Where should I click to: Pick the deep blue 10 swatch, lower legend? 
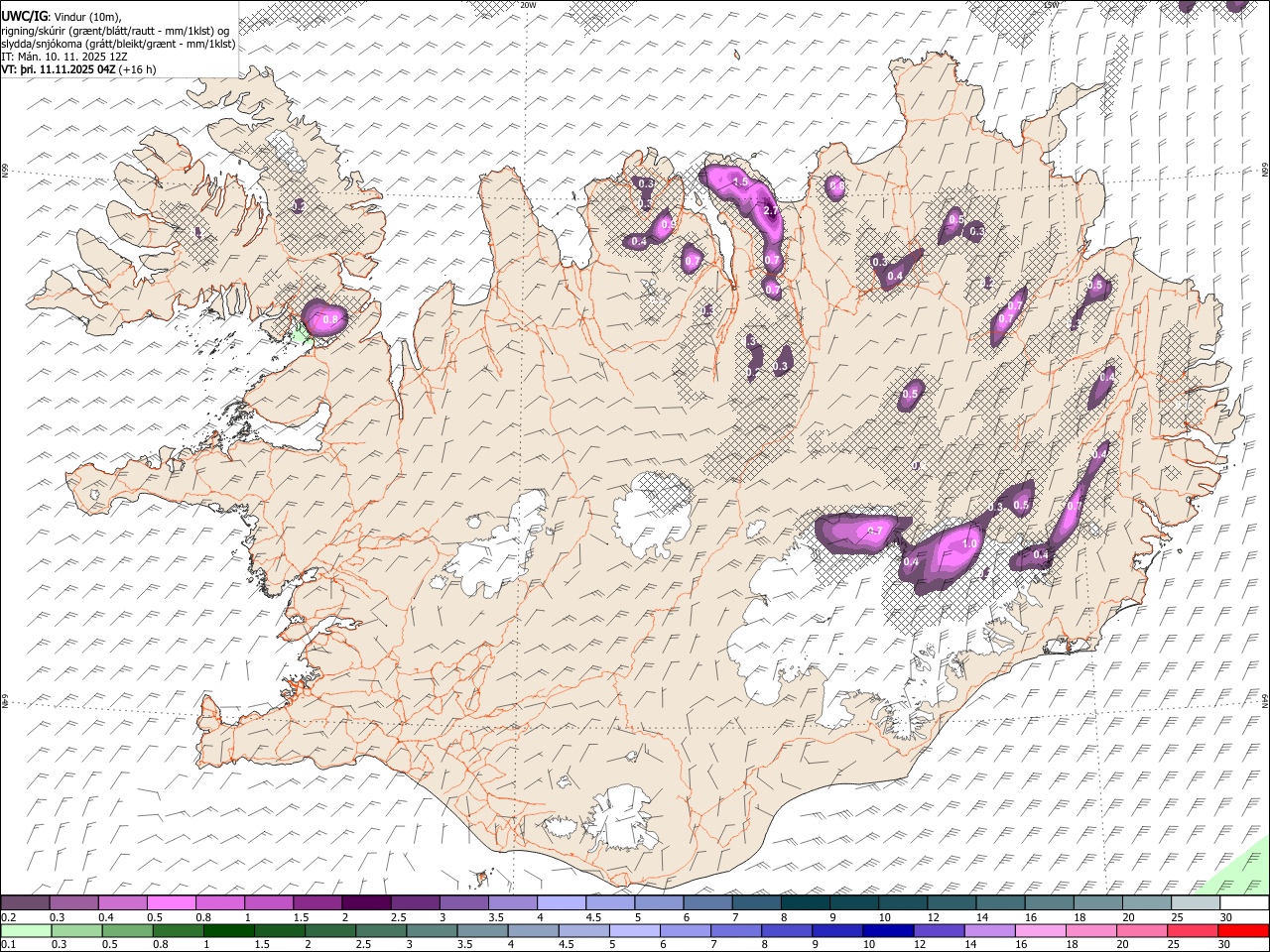[887, 931]
